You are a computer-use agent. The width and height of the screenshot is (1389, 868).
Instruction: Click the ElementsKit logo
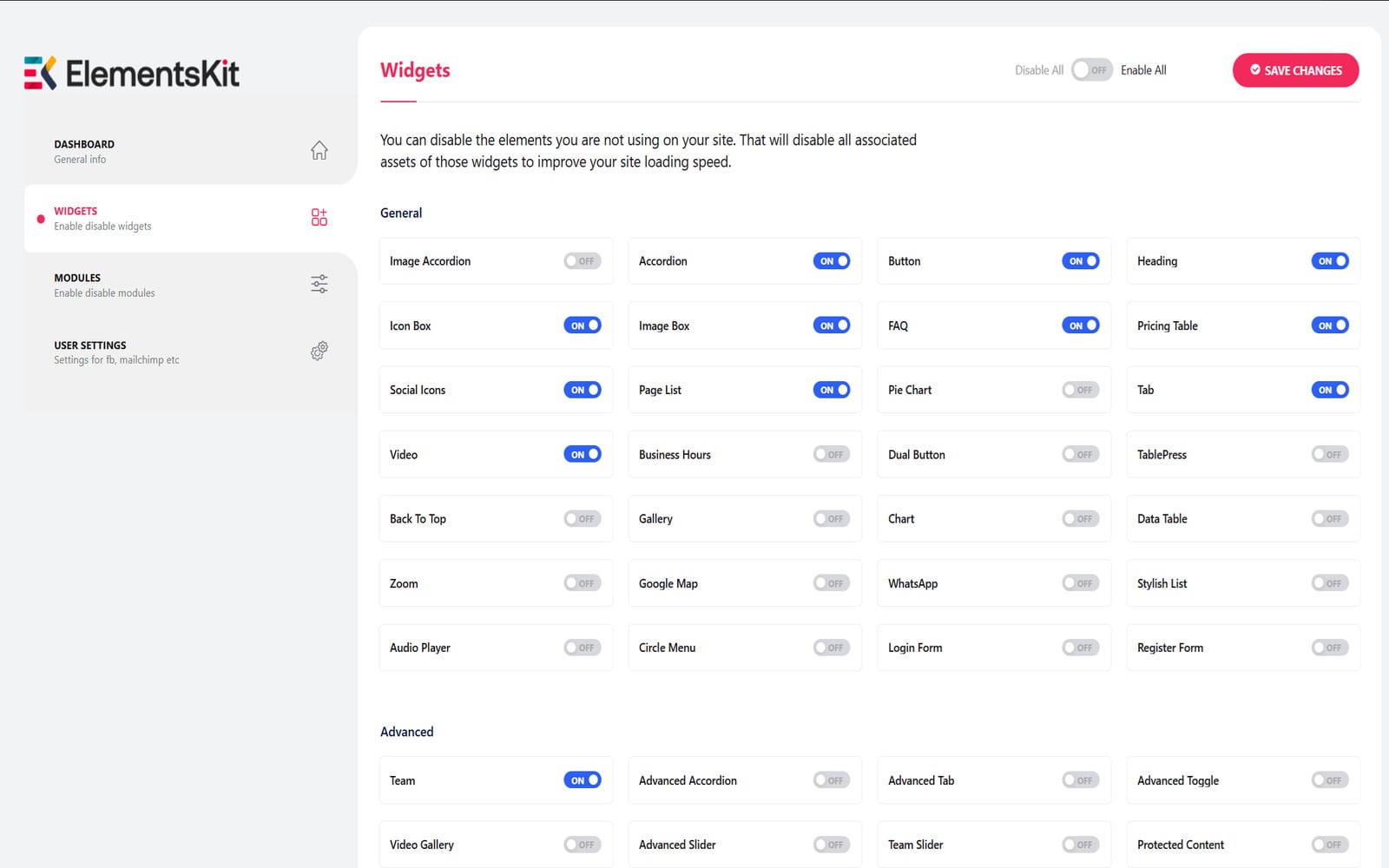click(132, 73)
